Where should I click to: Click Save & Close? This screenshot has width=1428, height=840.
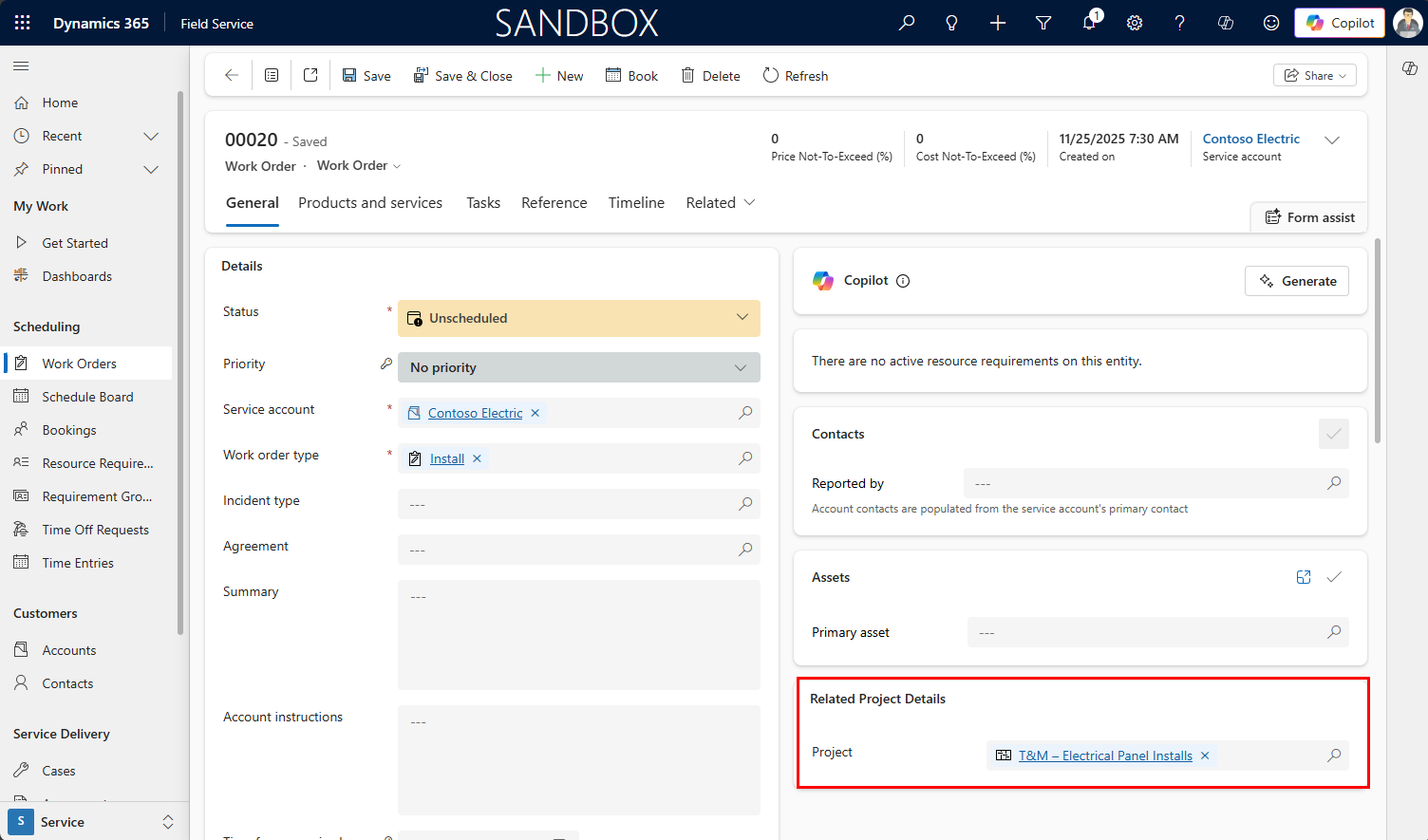click(x=463, y=75)
